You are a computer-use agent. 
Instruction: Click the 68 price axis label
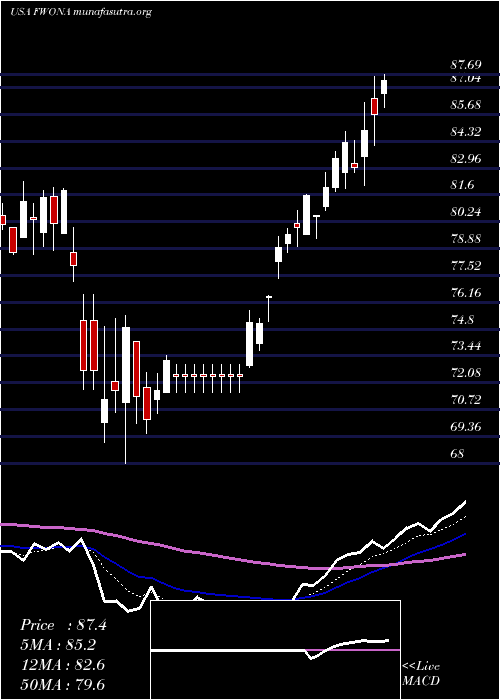[457, 454]
